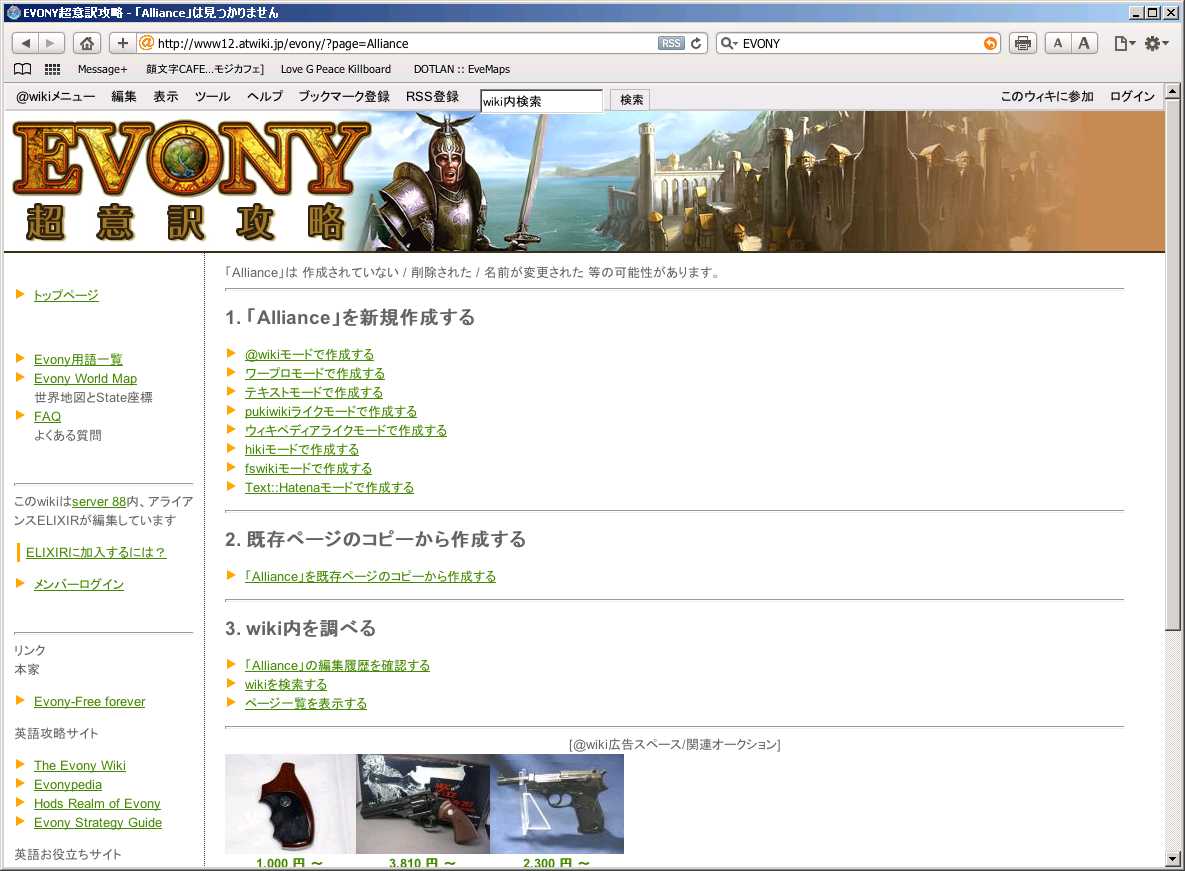Click hikiモードで作成する link
Screen dimensions: 1185x871
302,449
